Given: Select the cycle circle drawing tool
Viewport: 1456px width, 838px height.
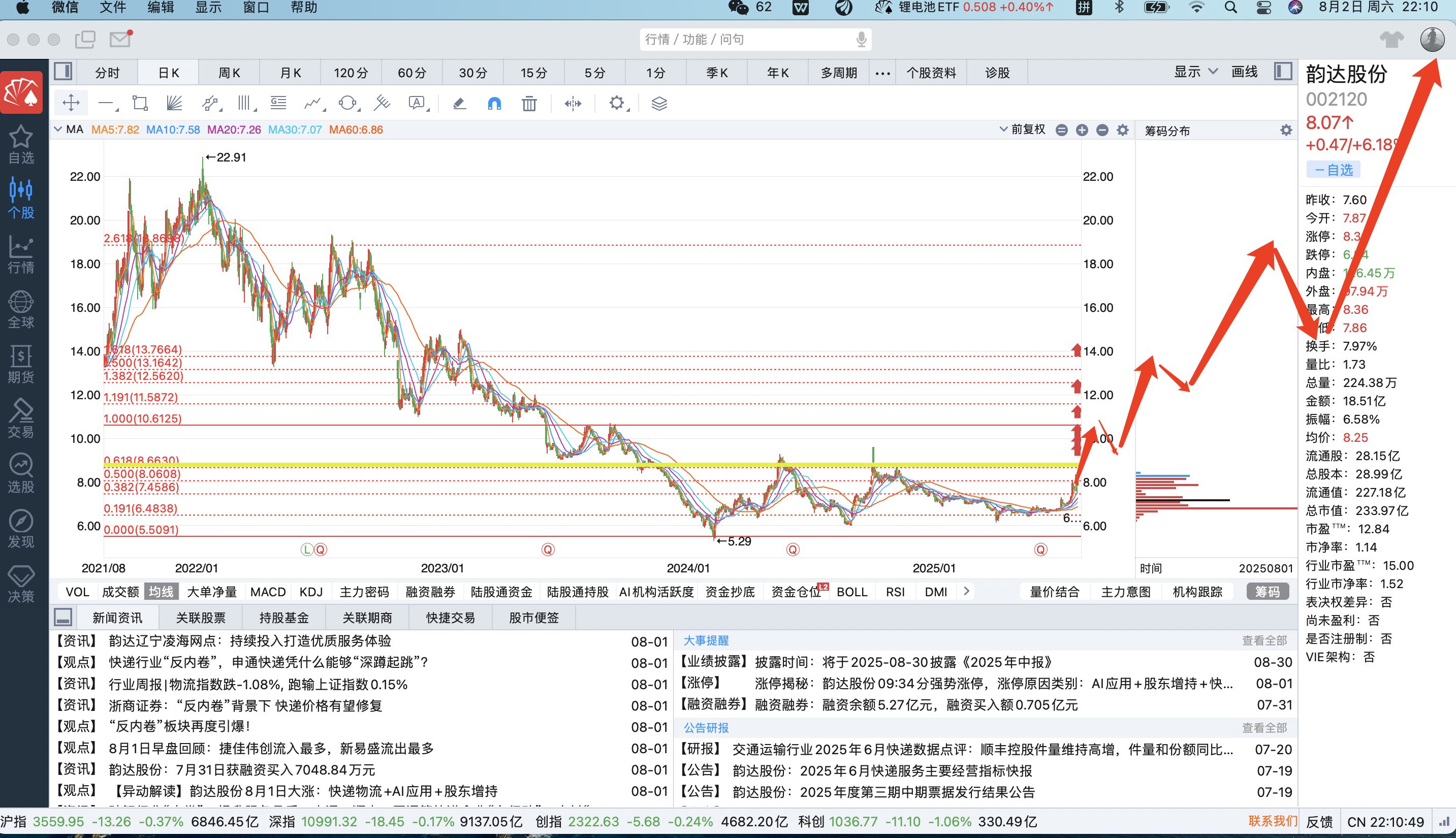Looking at the screenshot, I should click(x=347, y=103).
